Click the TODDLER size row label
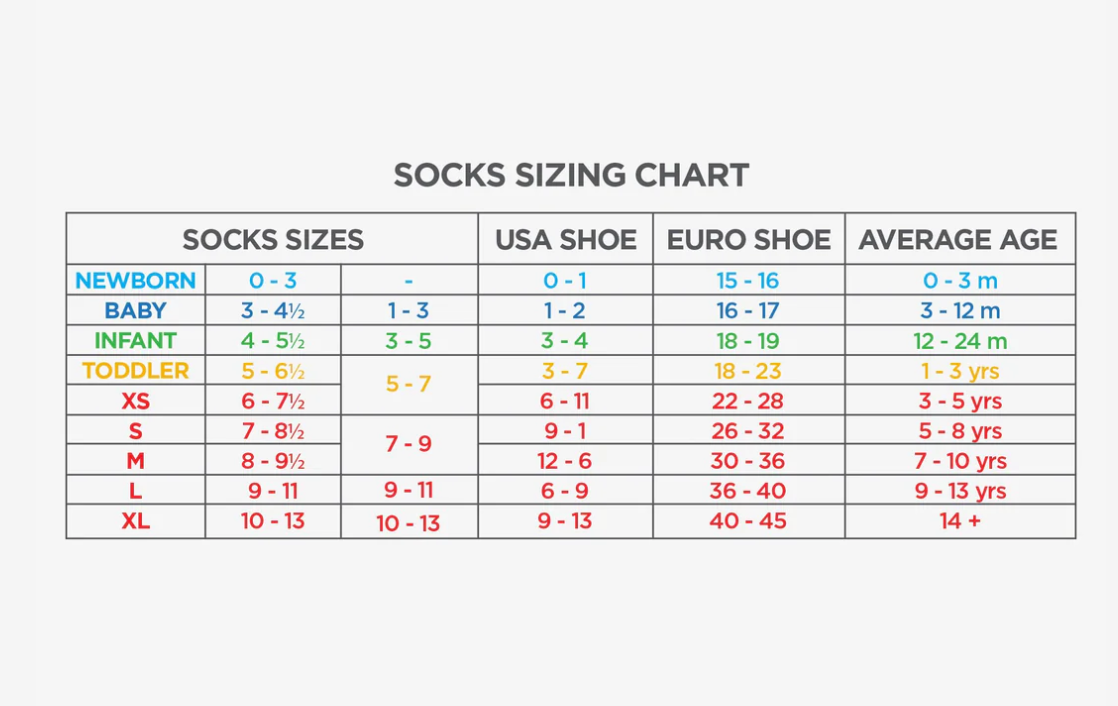 pyautogui.click(x=136, y=371)
